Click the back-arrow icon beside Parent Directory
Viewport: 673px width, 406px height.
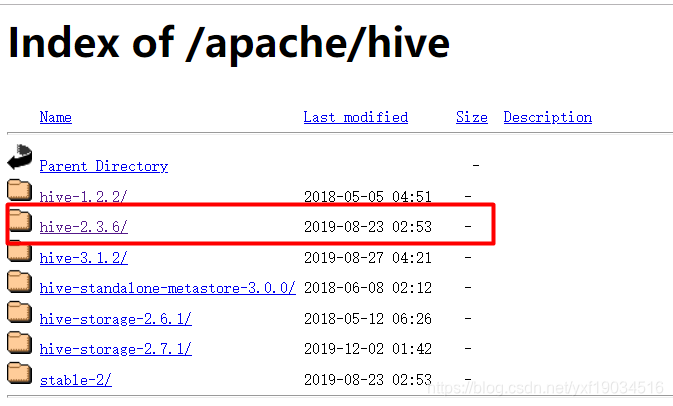[x=20, y=157]
